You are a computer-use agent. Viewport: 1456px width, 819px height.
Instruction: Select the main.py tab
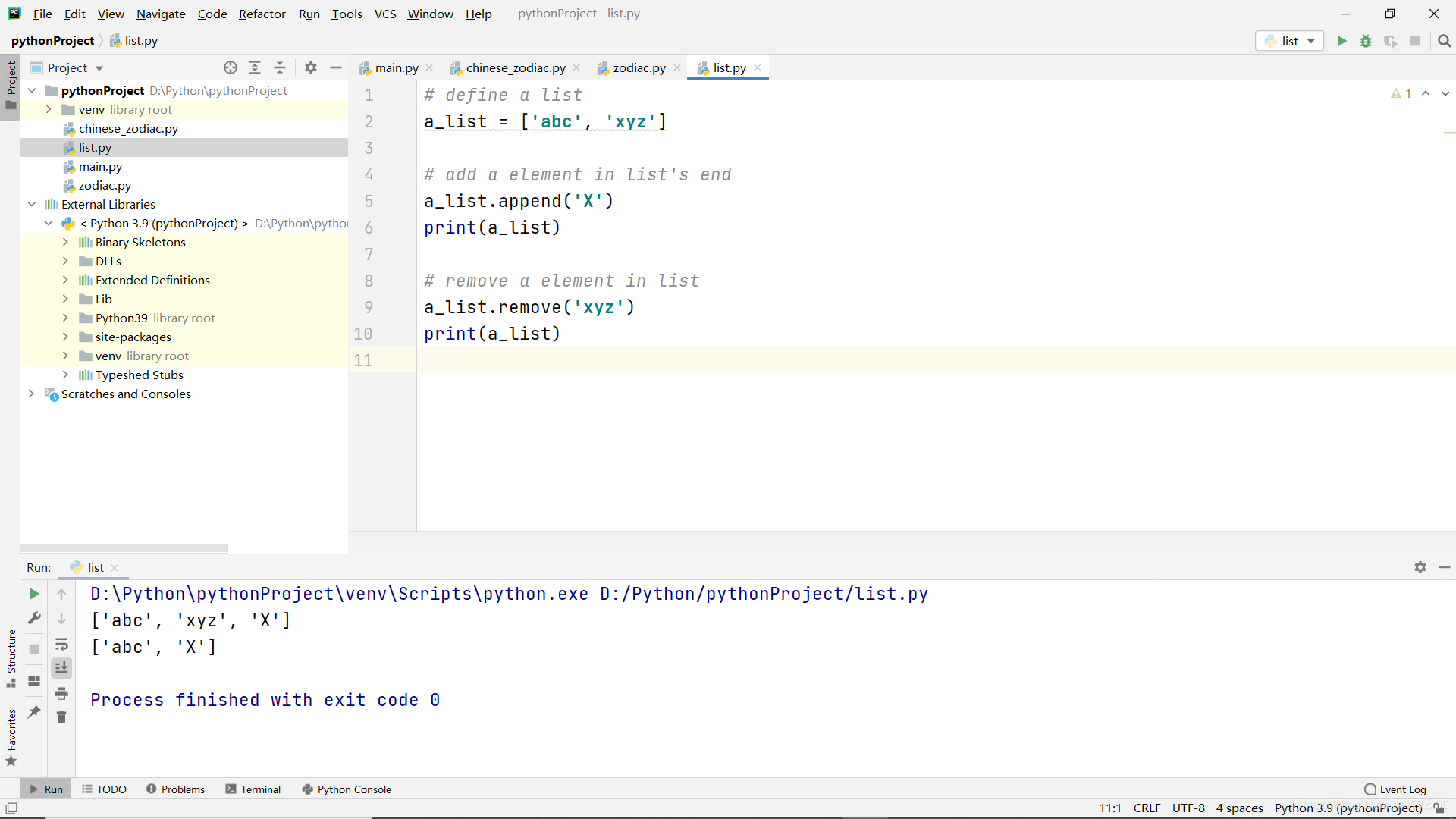coord(396,68)
